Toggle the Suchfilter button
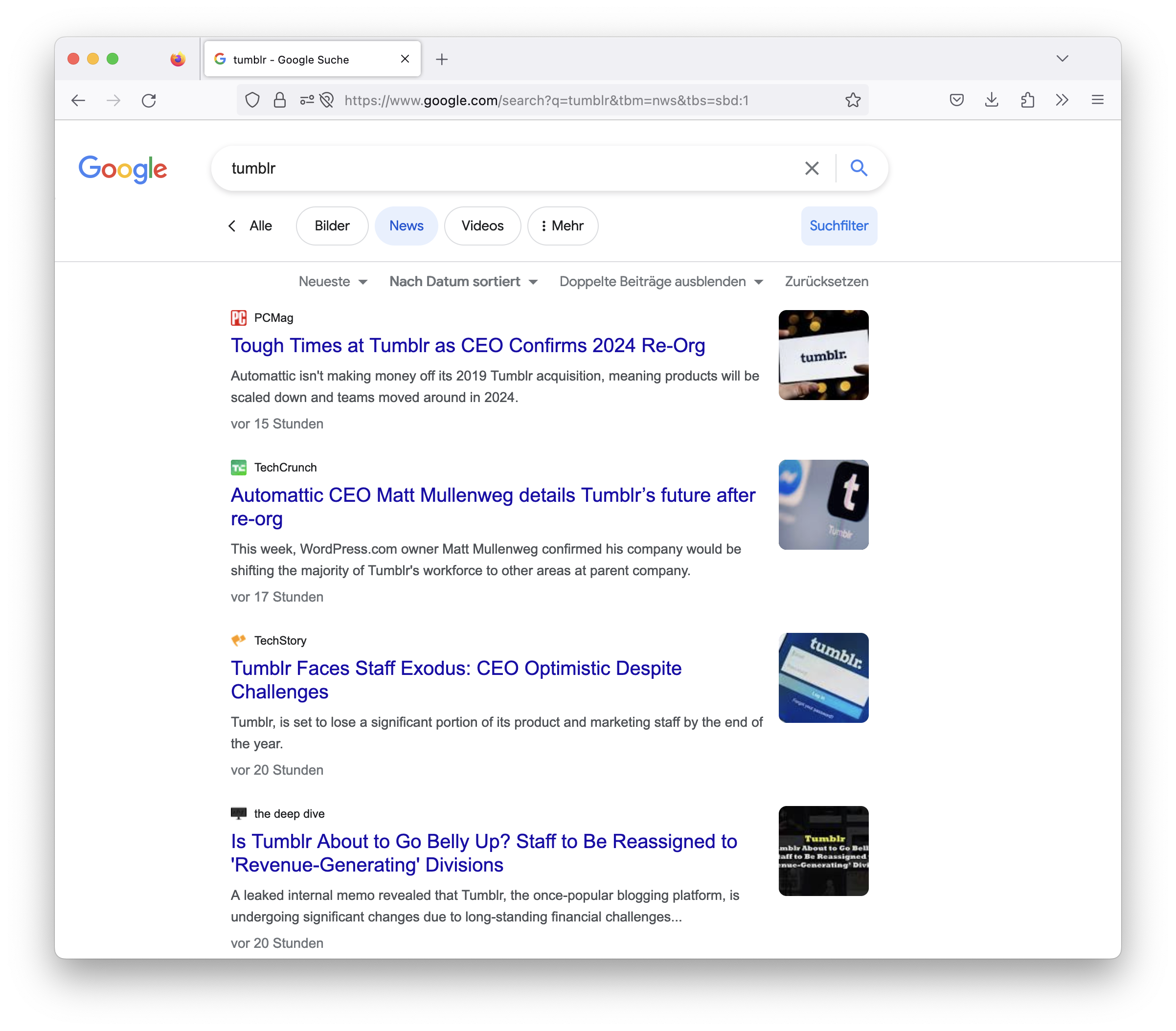This screenshot has width=1176, height=1031. pyautogui.click(x=838, y=225)
